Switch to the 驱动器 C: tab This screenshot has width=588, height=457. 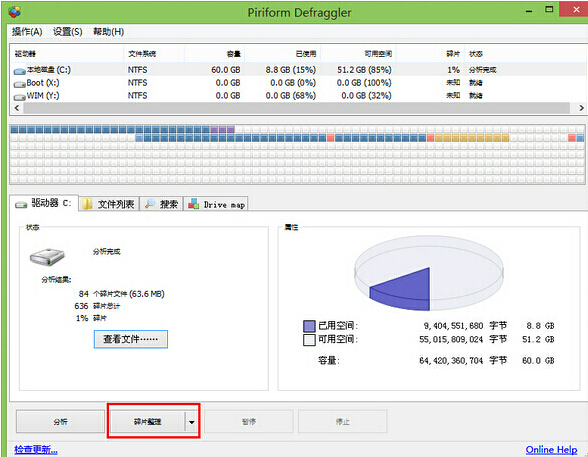pos(44,203)
